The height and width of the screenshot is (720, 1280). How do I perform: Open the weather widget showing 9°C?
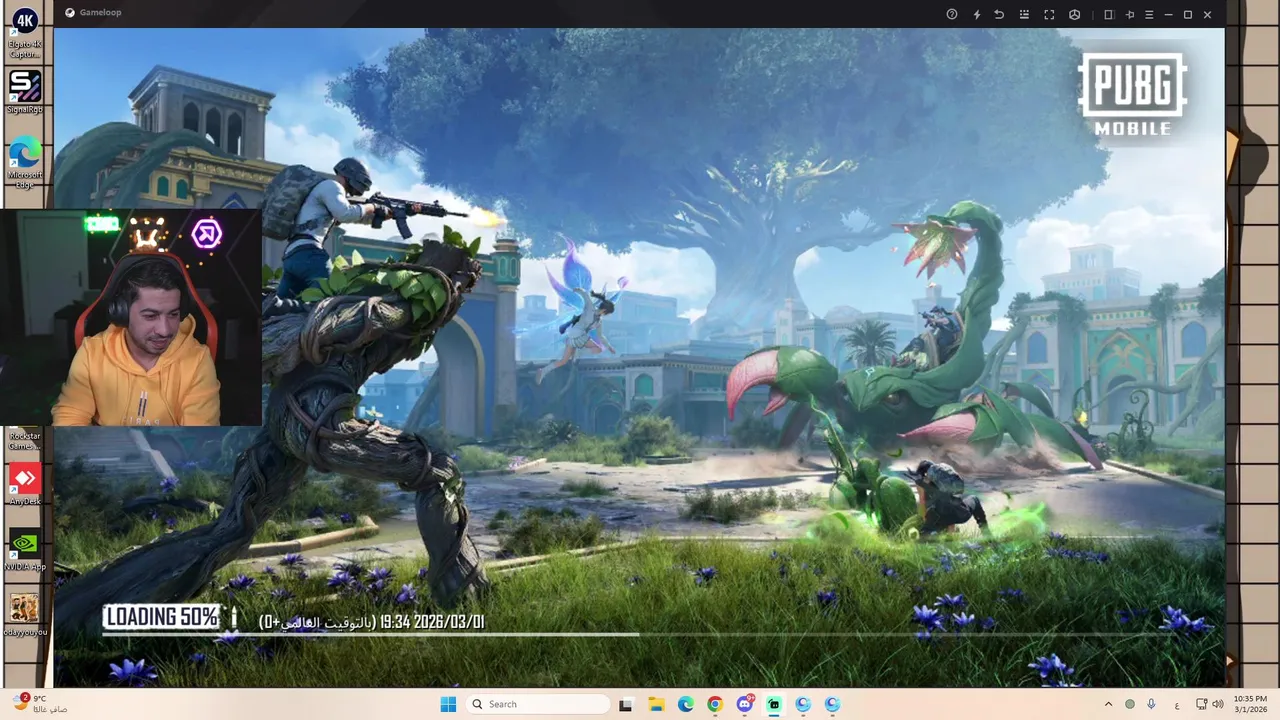click(40, 704)
